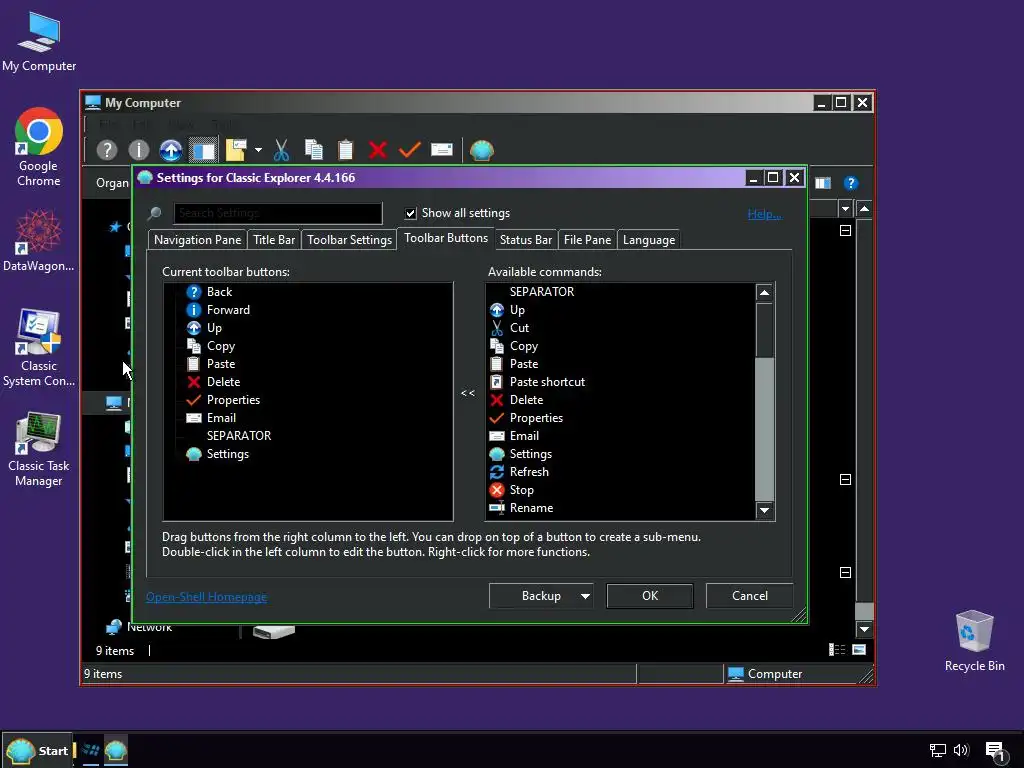Click the Search Settings input field
This screenshot has height=768, width=1024.
278,213
